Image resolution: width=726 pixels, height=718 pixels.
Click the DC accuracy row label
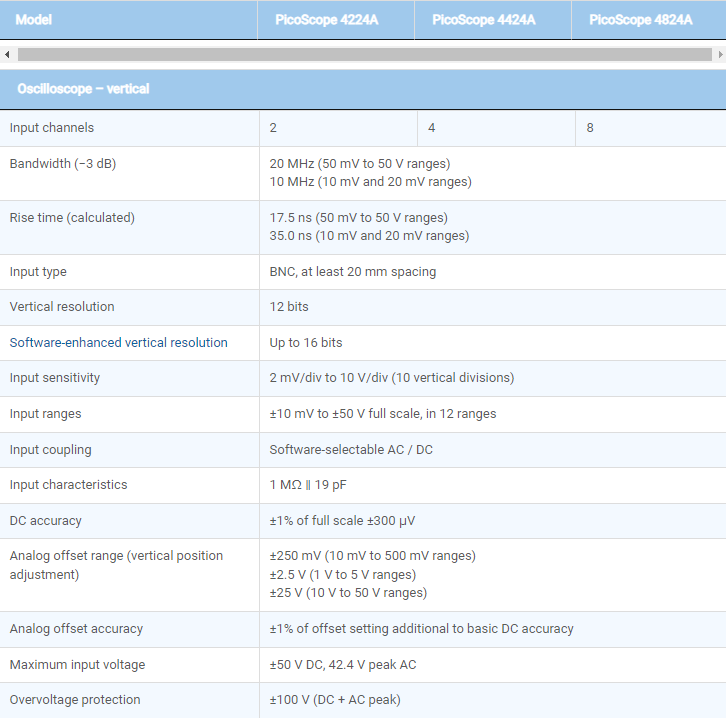pos(45,521)
